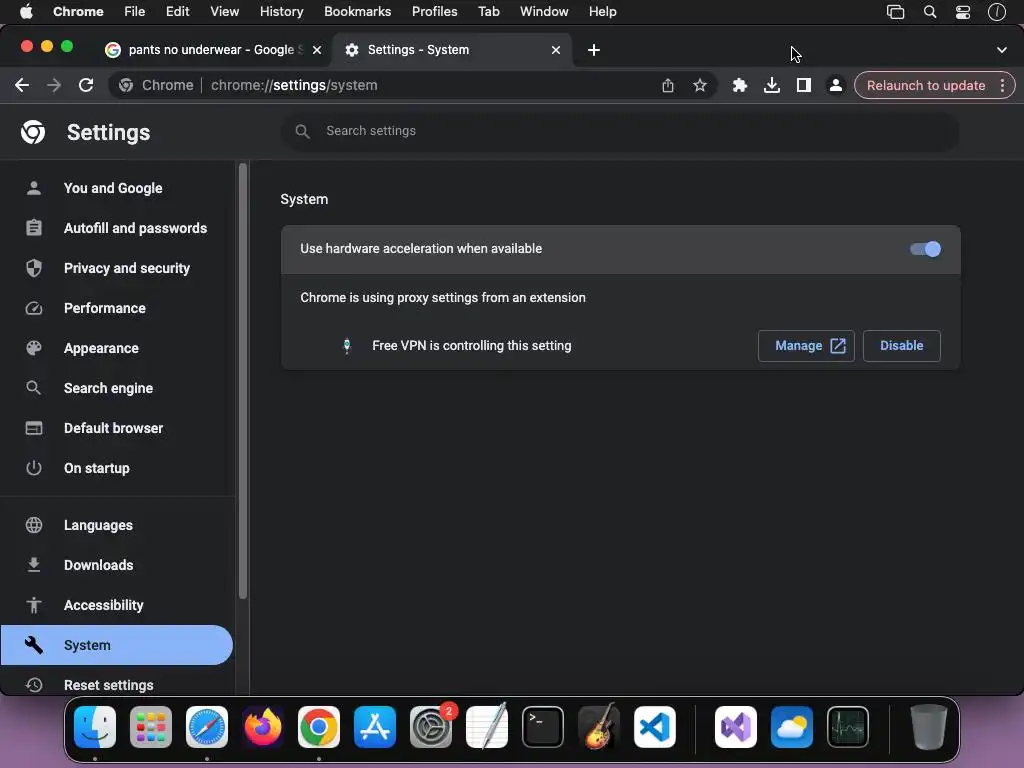Click the forward navigation arrow
The image size is (1024, 768).
[x=54, y=86]
